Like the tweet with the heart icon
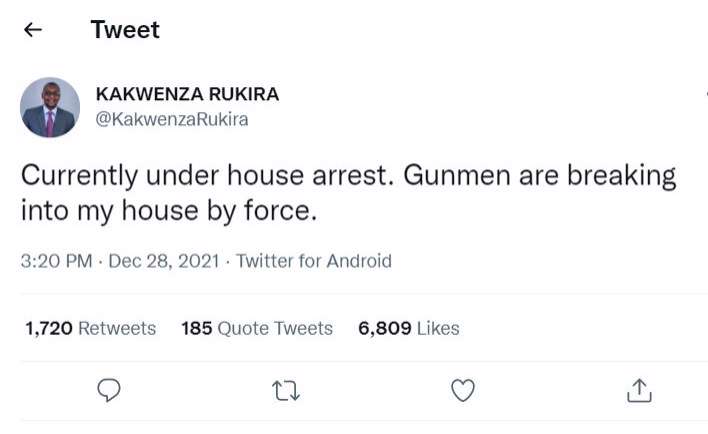708x434 pixels. [x=462, y=392]
